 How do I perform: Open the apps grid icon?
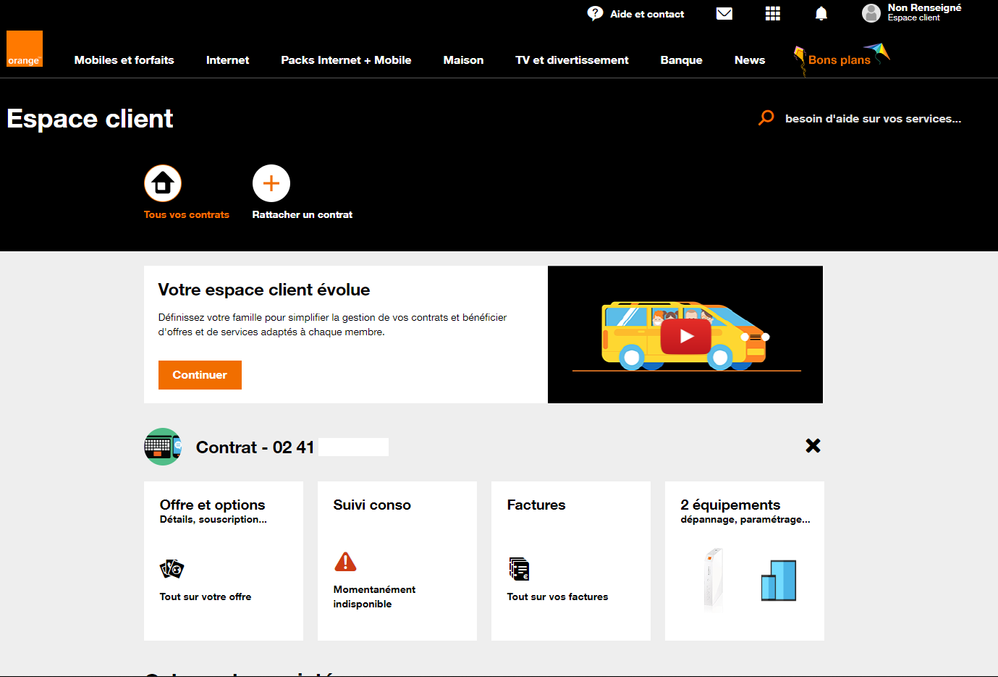coord(772,14)
